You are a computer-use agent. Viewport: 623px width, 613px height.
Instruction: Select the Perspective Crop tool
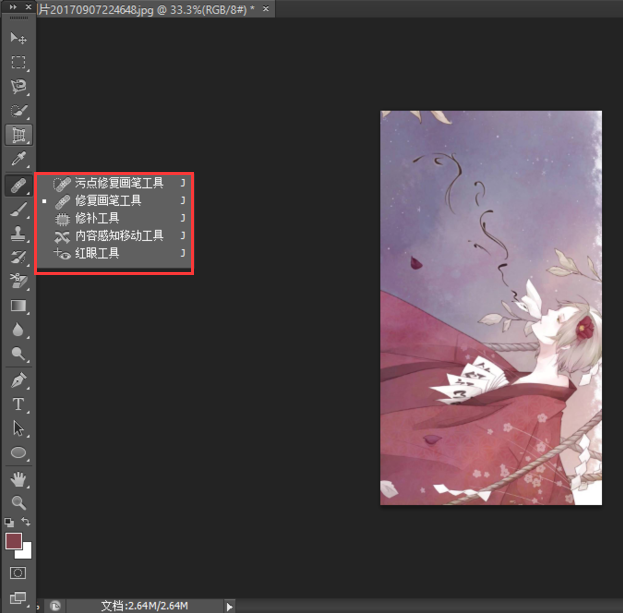click(x=18, y=135)
